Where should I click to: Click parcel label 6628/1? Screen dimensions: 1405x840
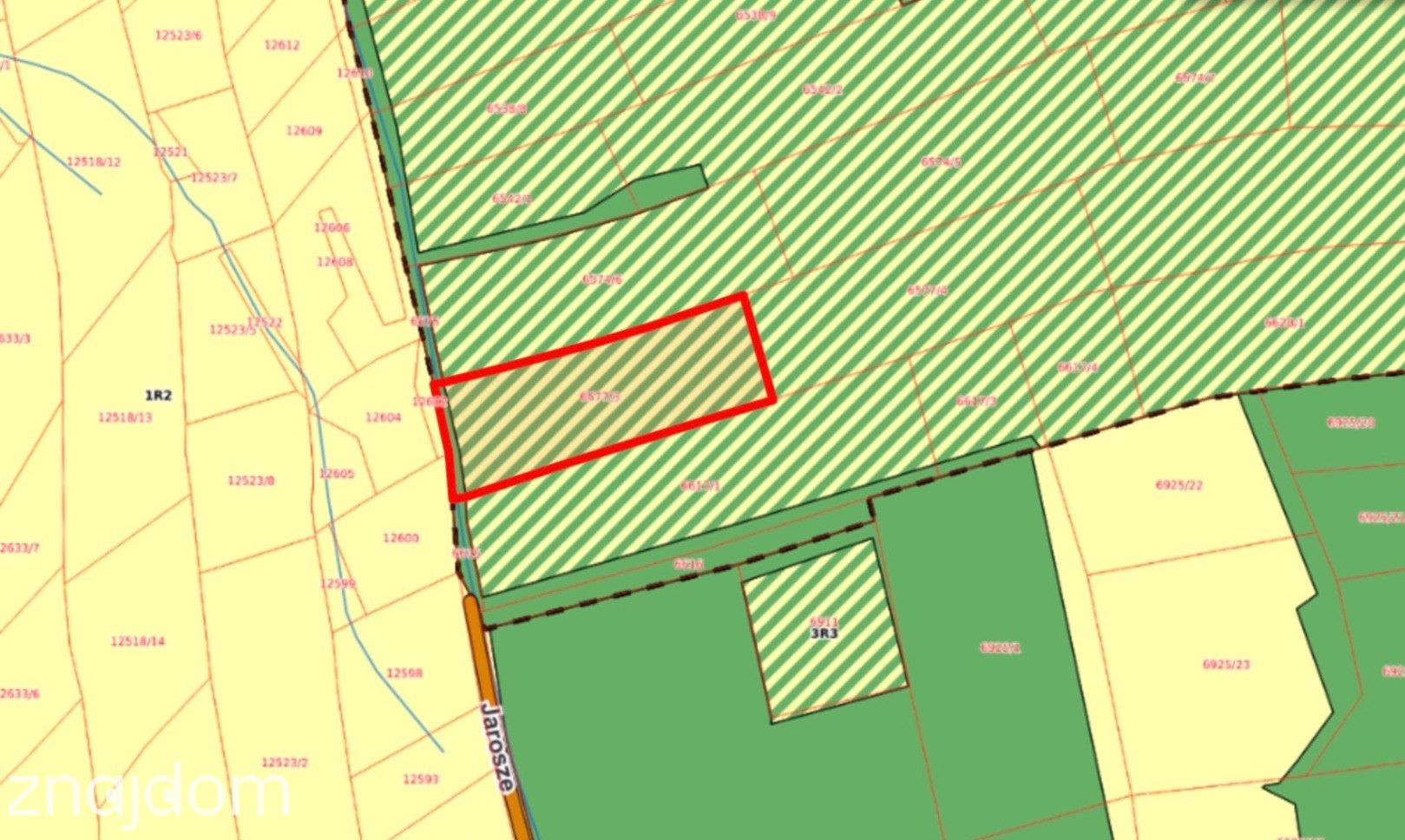pos(1284,322)
